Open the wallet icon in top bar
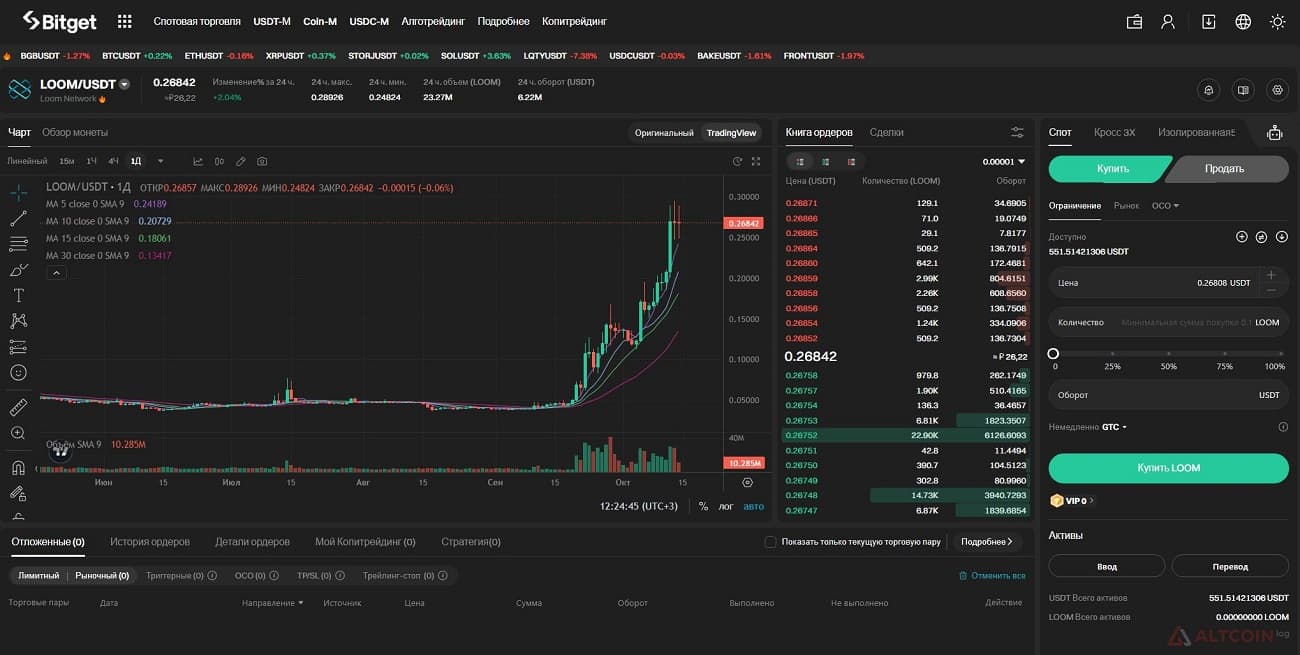This screenshot has height=655, width=1300. pos(1134,21)
